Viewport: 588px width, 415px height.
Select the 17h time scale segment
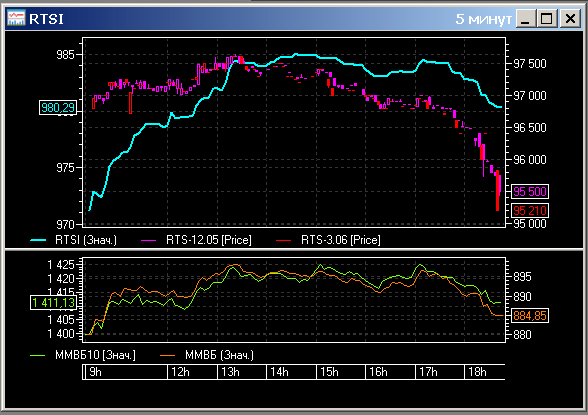440,372
